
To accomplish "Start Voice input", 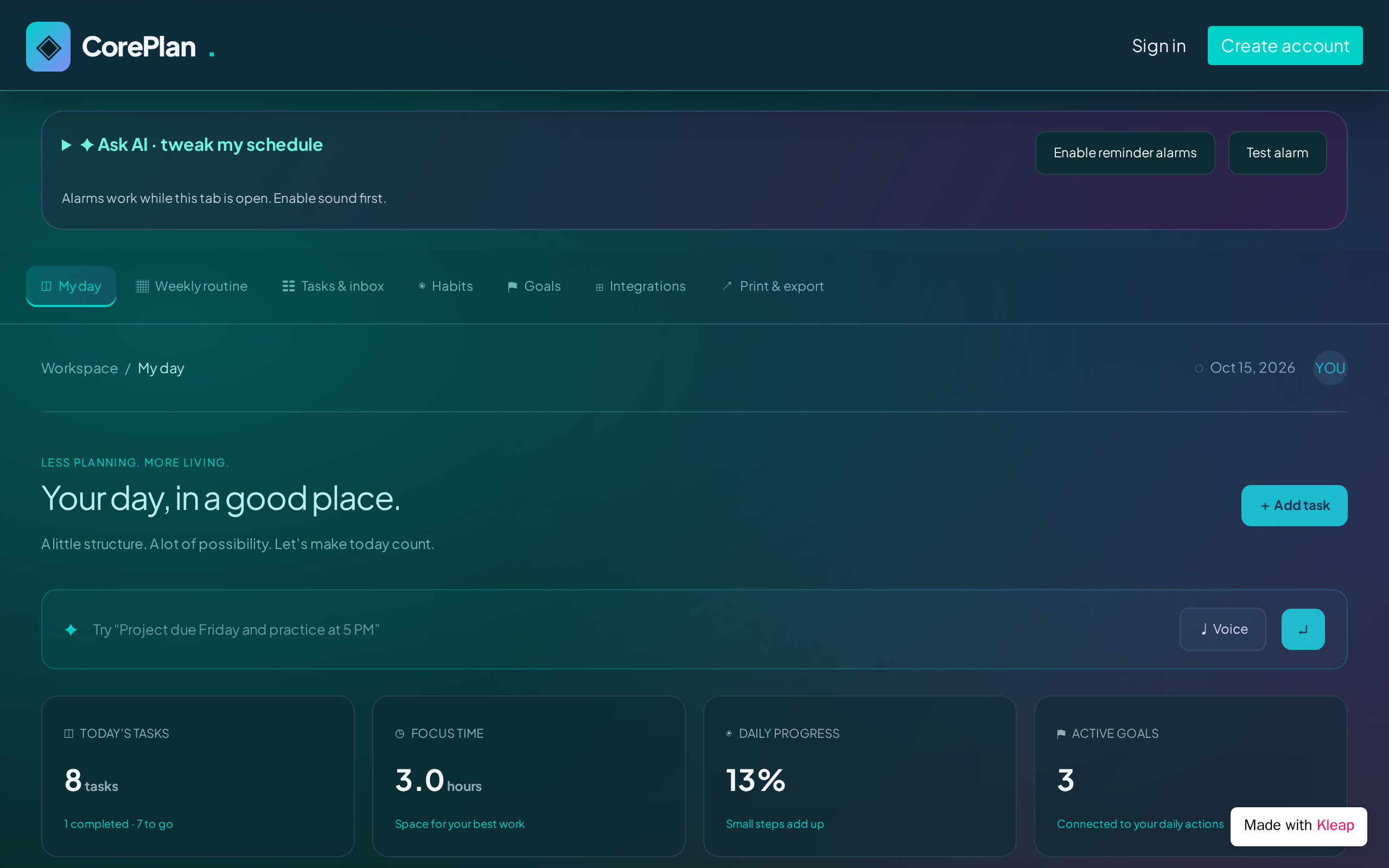I will pos(1222,629).
